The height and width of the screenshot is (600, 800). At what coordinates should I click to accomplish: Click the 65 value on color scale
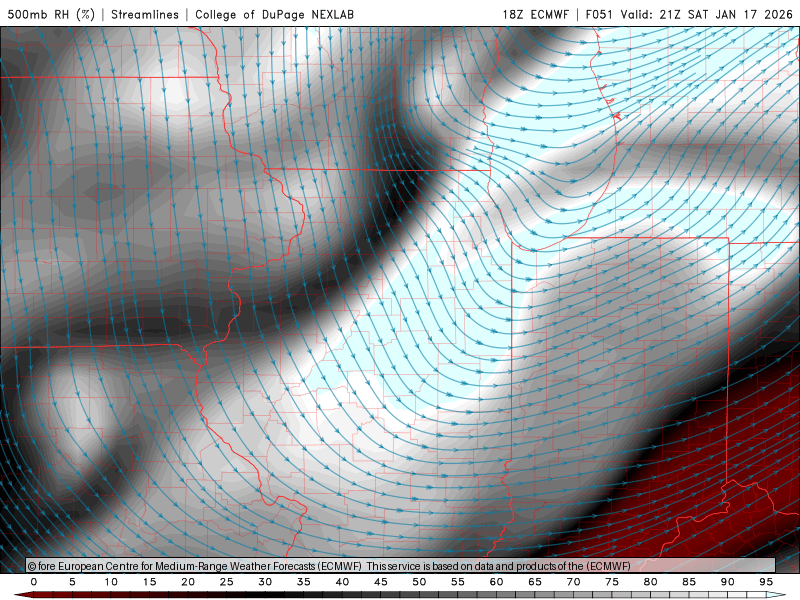[x=535, y=582]
